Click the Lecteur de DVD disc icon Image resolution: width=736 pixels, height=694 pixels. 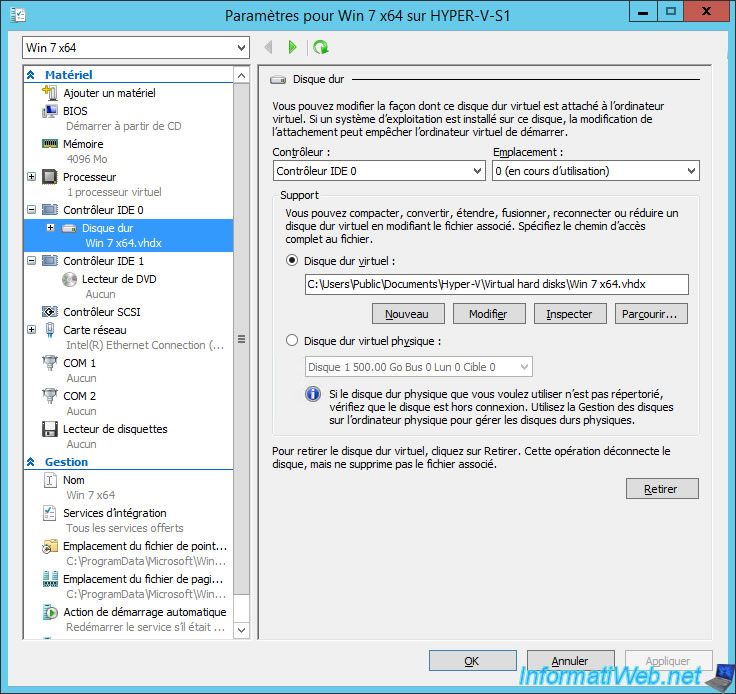click(x=69, y=279)
